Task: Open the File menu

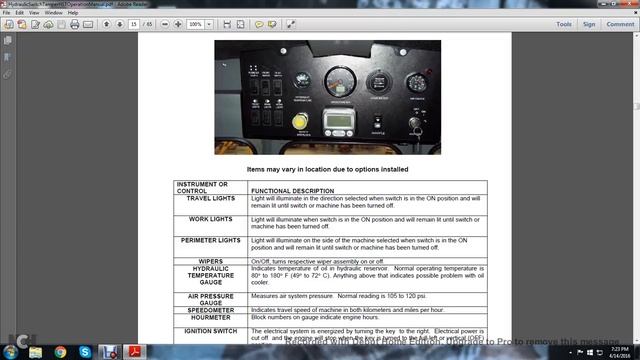Action: tap(6, 13)
